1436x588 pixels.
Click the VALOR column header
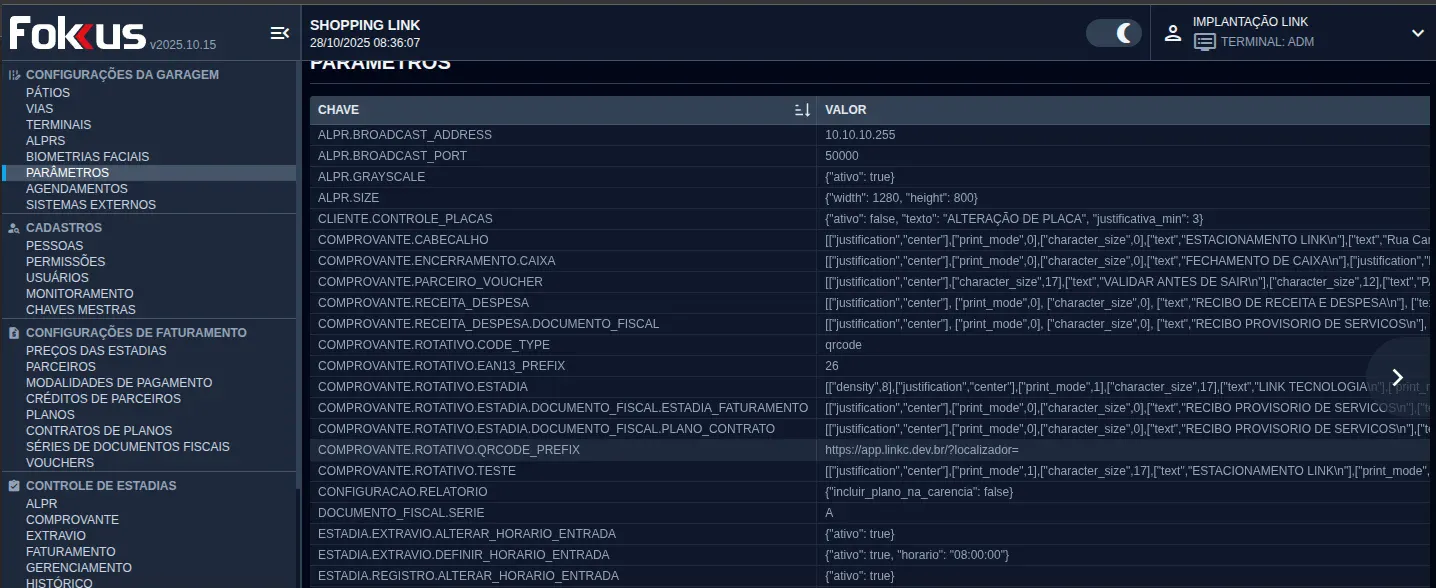tap(846, 110)
